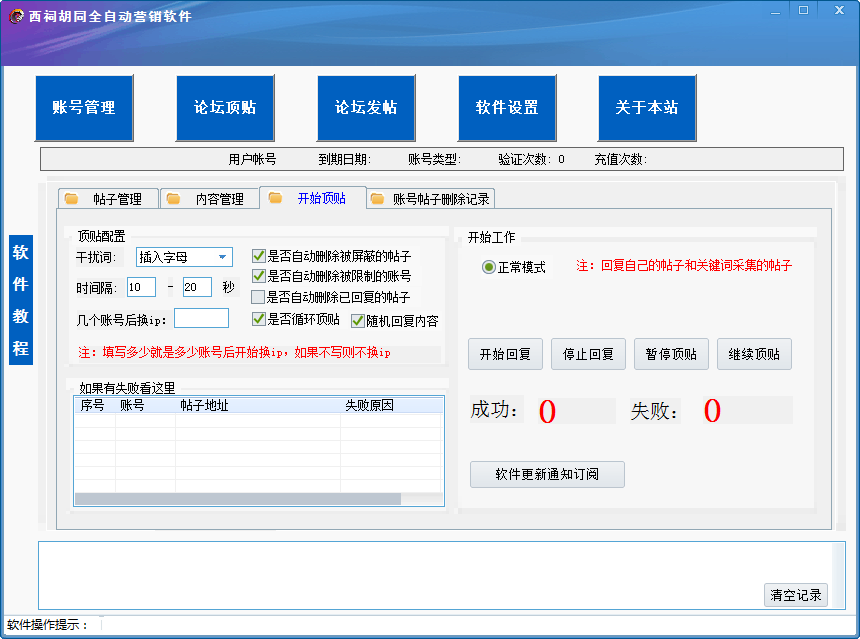Toggle 随机回复内容 checkbox
Viewport: 860px width, 639px height.
point(358,321)
